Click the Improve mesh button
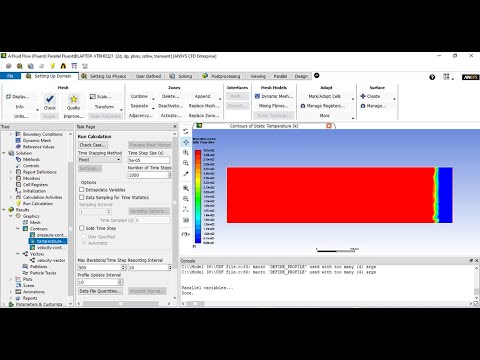480x360 pixels. 73,116
